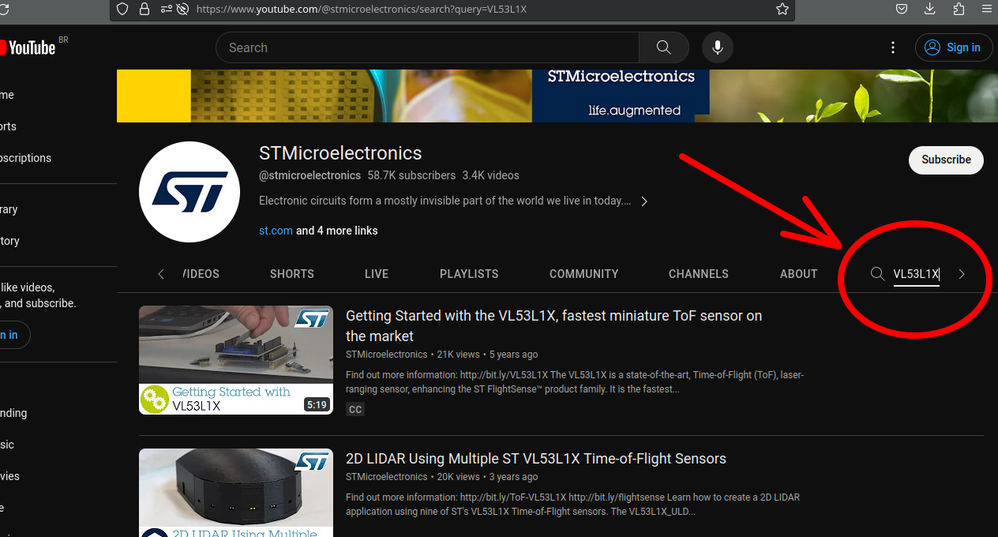Open the extensions puzzle icon
The width and height of the screenshot is (998, 537).
pos(959,9)
